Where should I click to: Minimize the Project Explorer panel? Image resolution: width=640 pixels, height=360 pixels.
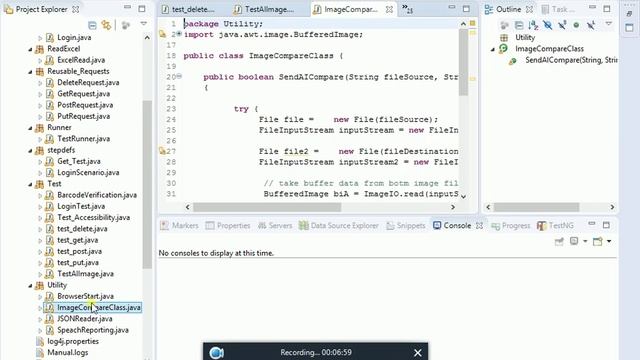(127, 8)
